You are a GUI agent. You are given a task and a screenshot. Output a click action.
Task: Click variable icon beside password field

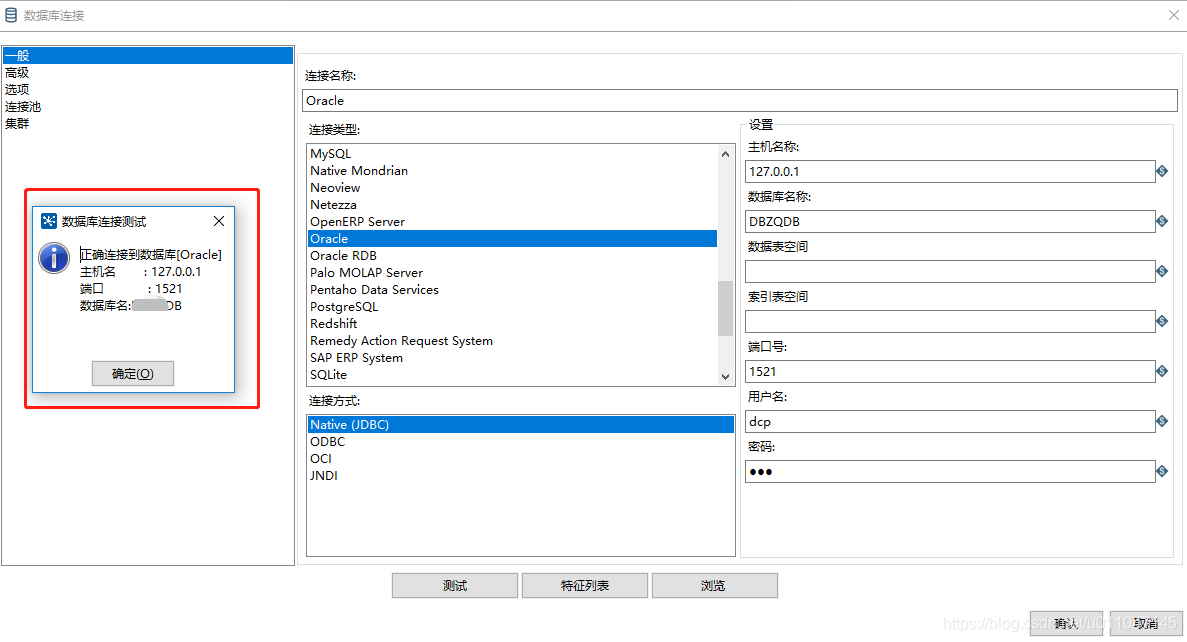(1162, 472)
